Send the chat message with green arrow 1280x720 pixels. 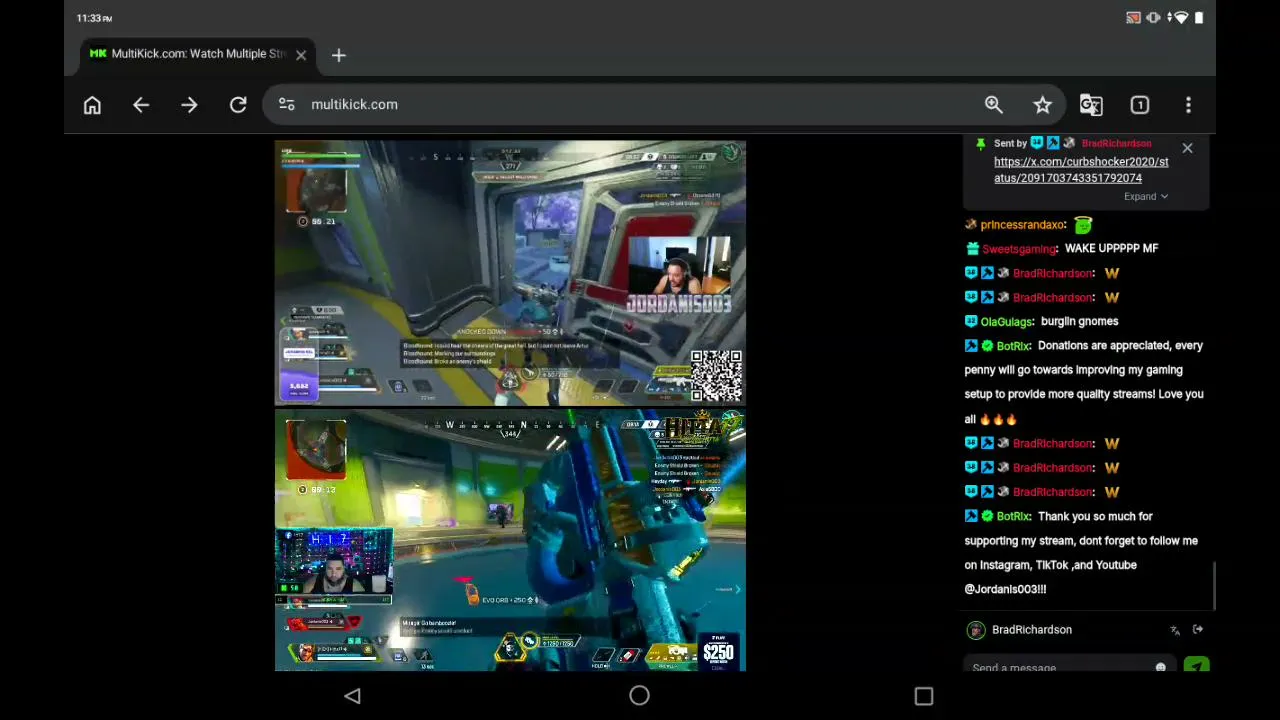1197,665
